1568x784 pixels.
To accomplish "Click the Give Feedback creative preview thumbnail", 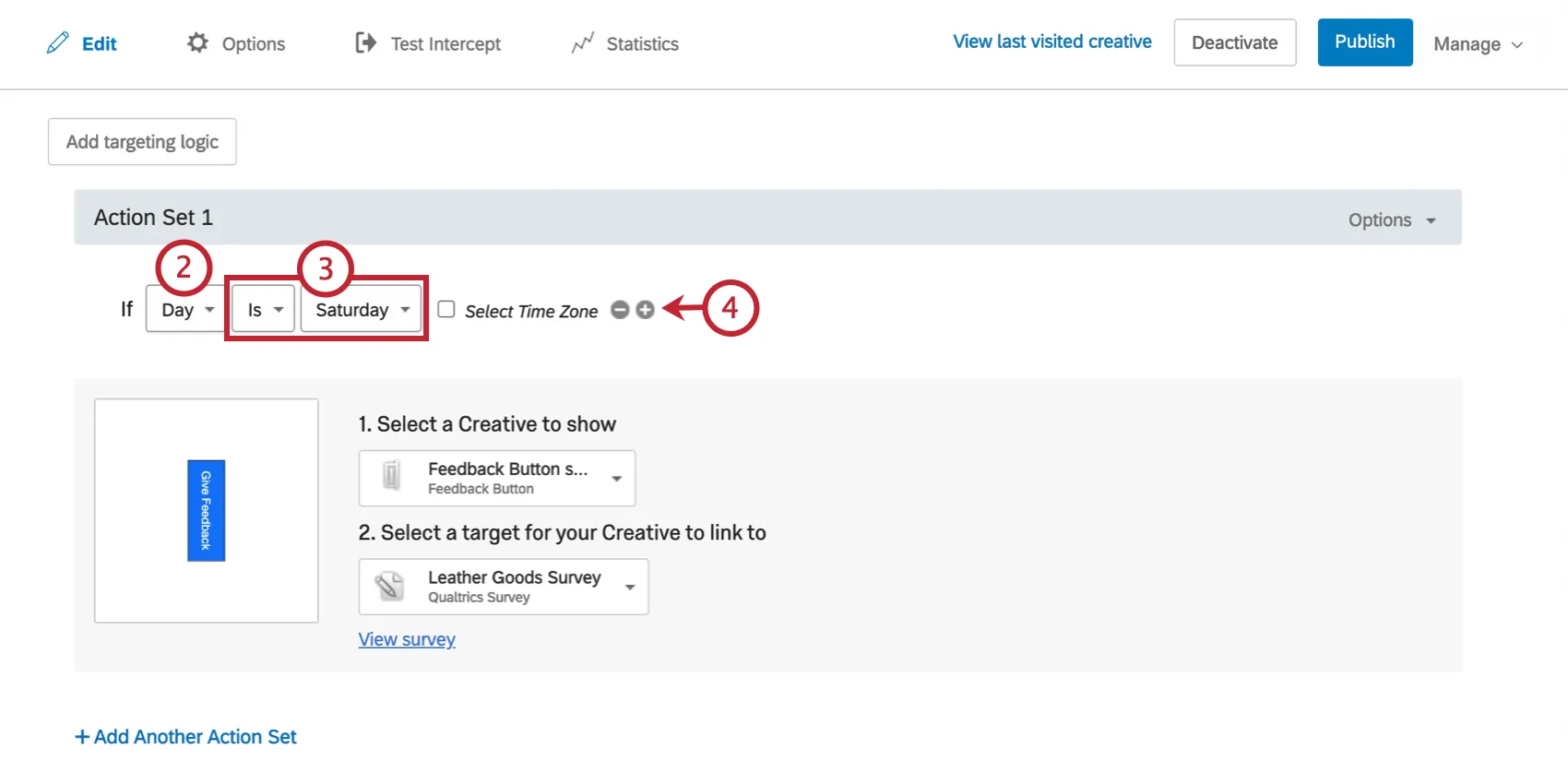I will pyautogui.click(x=207, y=510).
